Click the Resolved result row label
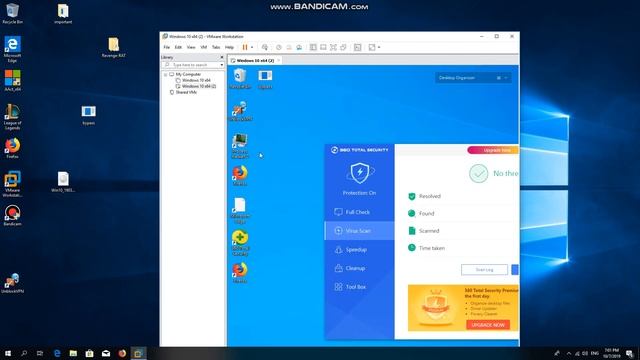 click(x=430, y=196)
